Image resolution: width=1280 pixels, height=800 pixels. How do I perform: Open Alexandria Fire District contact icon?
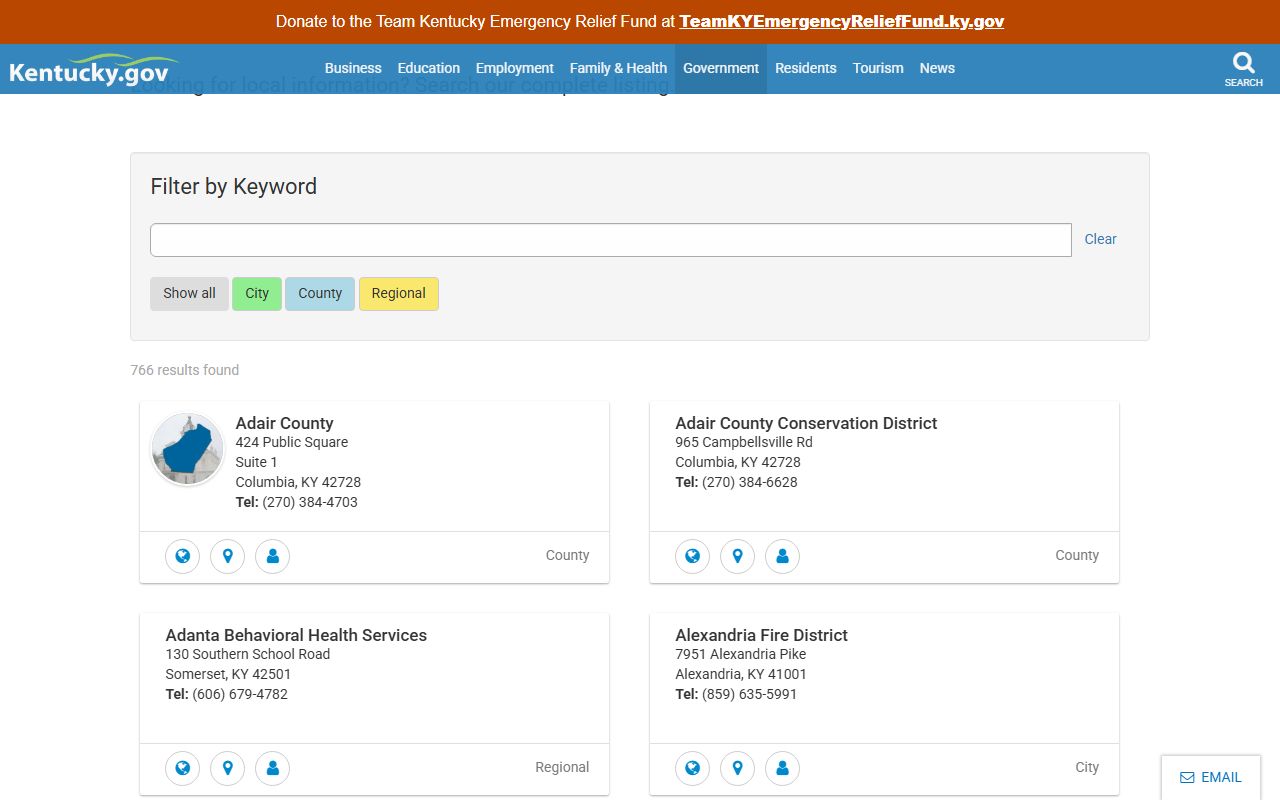(782, 768)
